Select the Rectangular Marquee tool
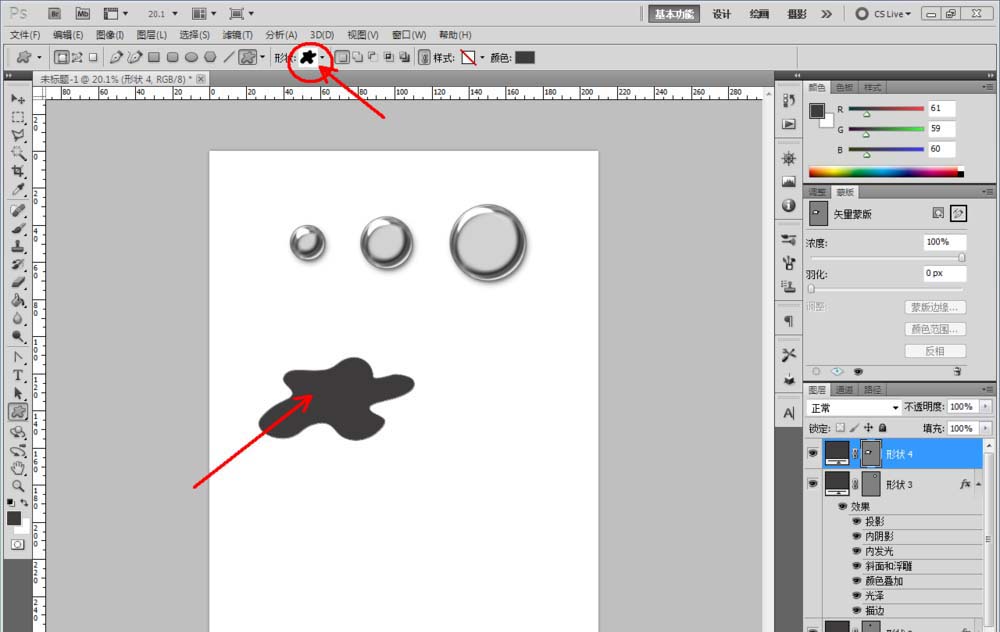The width and height of the screenshot is (1000, 632). (x=18, y=117)
